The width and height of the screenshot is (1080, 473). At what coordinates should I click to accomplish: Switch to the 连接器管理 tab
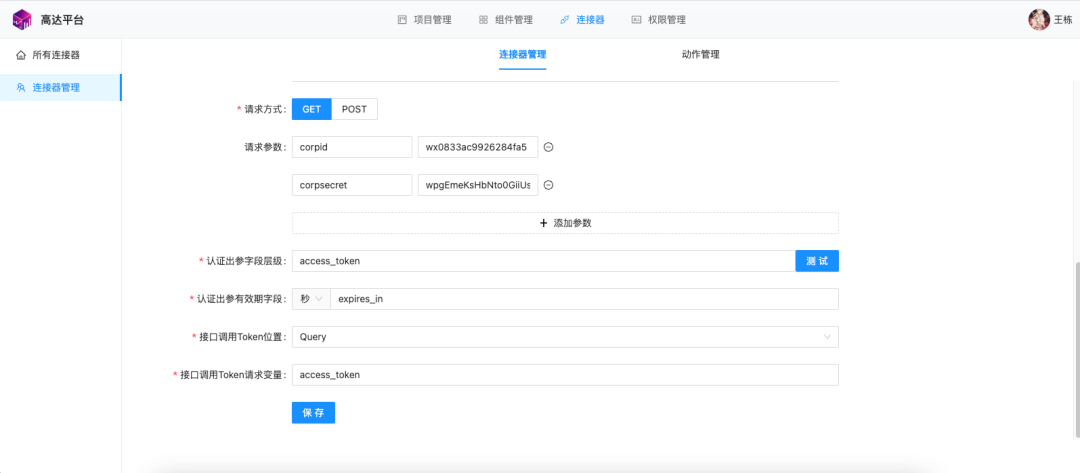pyautogui.click(x=523, y=54)
